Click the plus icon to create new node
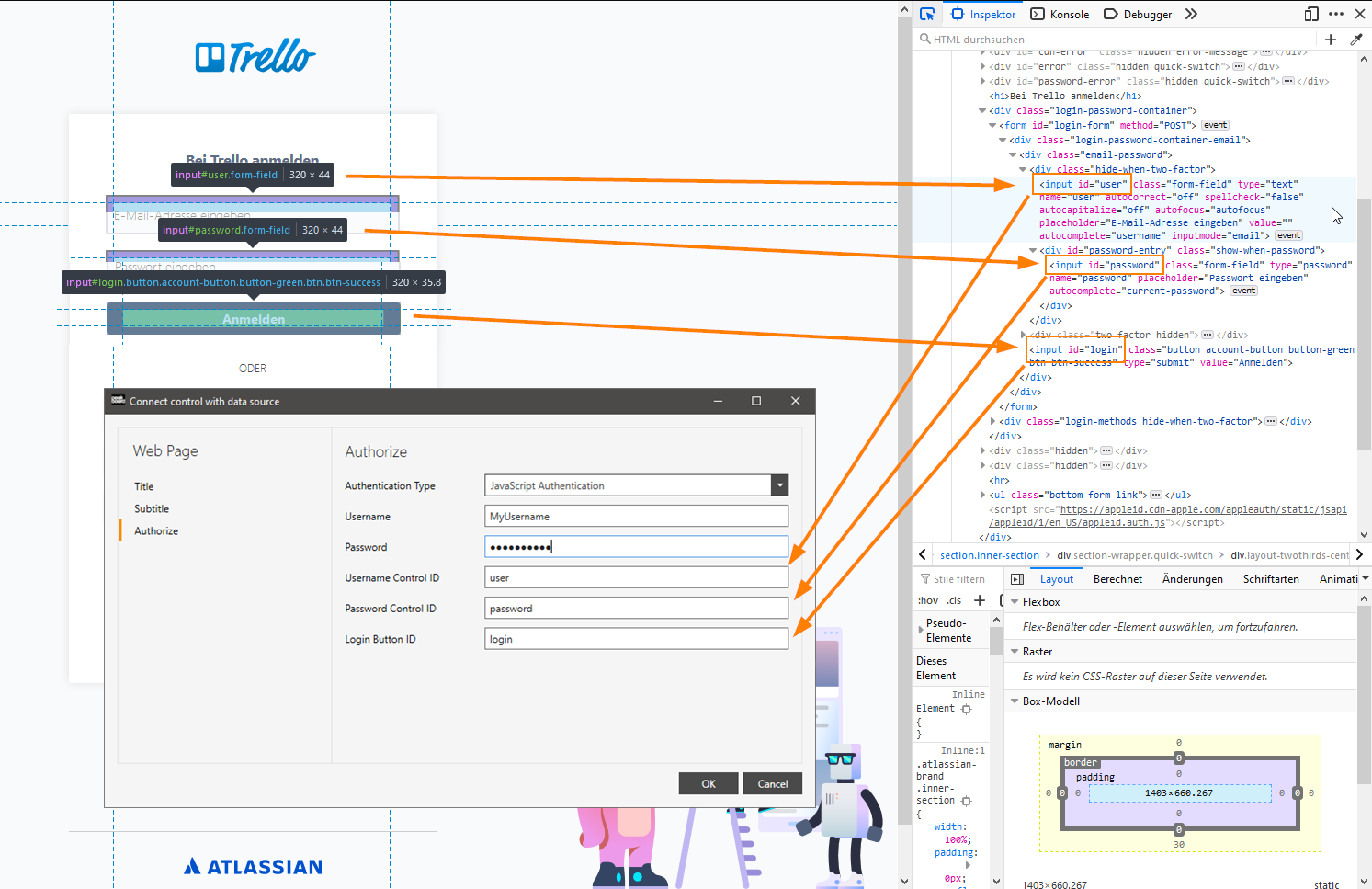This screenshot has width=1372, height=889. point(1330,39)
